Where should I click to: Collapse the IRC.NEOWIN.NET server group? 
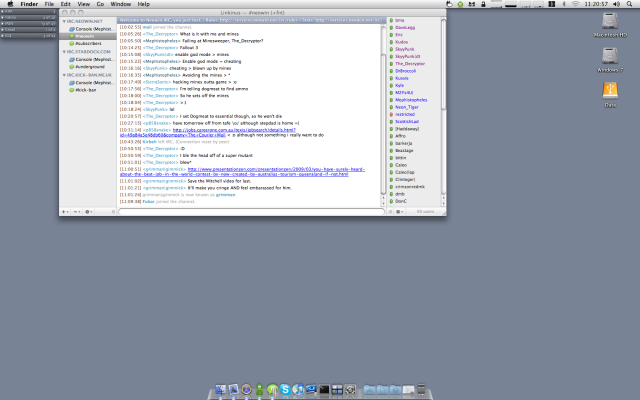coord(63,20)
